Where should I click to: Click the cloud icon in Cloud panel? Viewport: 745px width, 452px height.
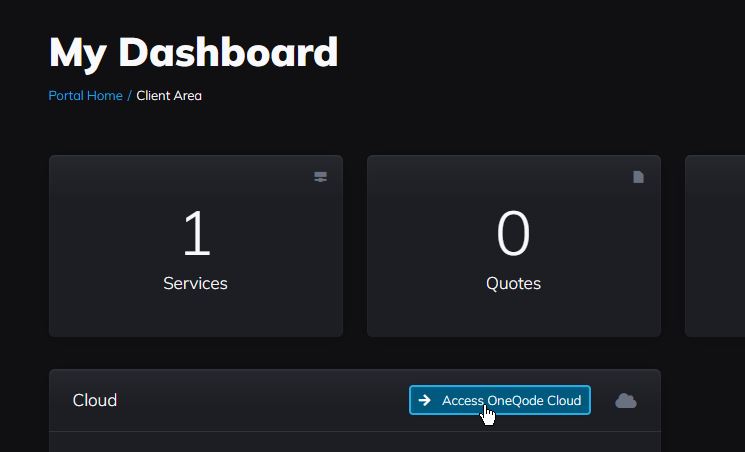pyautogui.click(x=626, y=401)
